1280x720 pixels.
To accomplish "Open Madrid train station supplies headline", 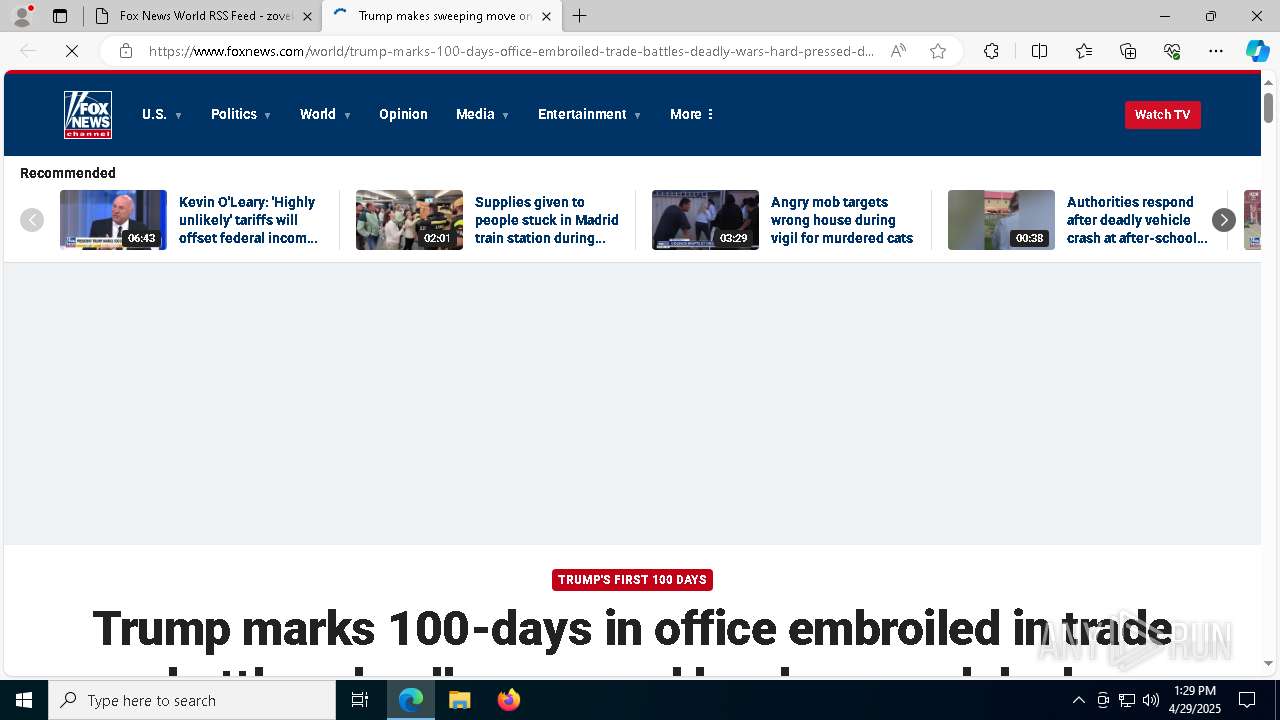I will (x=546, y=220).
